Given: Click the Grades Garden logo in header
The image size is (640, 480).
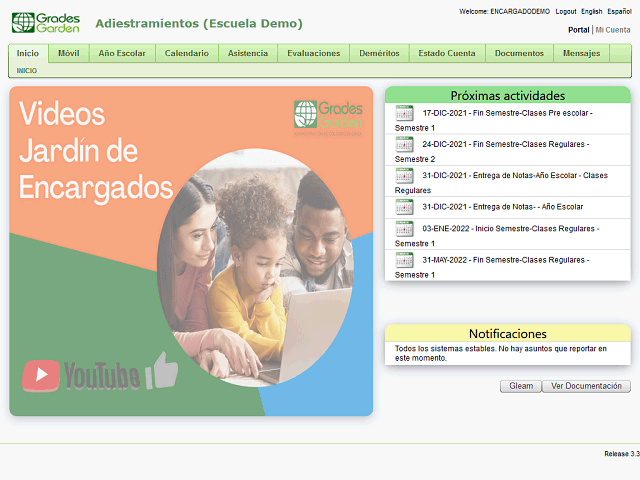Looking at the screenshot, I should point(46,23).
